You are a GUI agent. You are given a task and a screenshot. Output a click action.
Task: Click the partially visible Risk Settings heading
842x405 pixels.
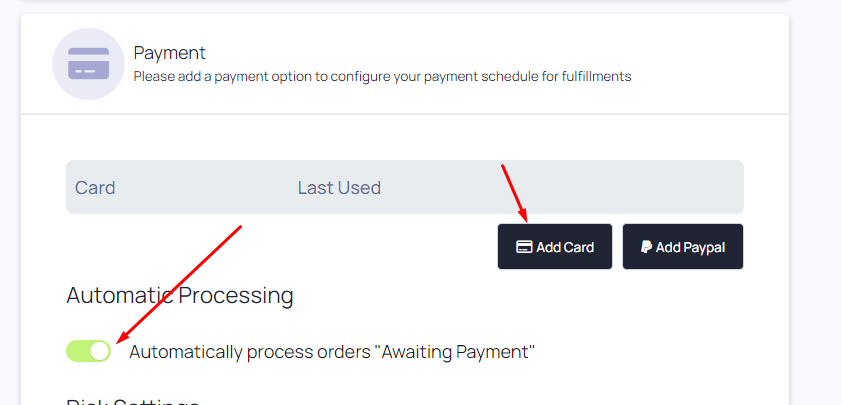(133, 400)
